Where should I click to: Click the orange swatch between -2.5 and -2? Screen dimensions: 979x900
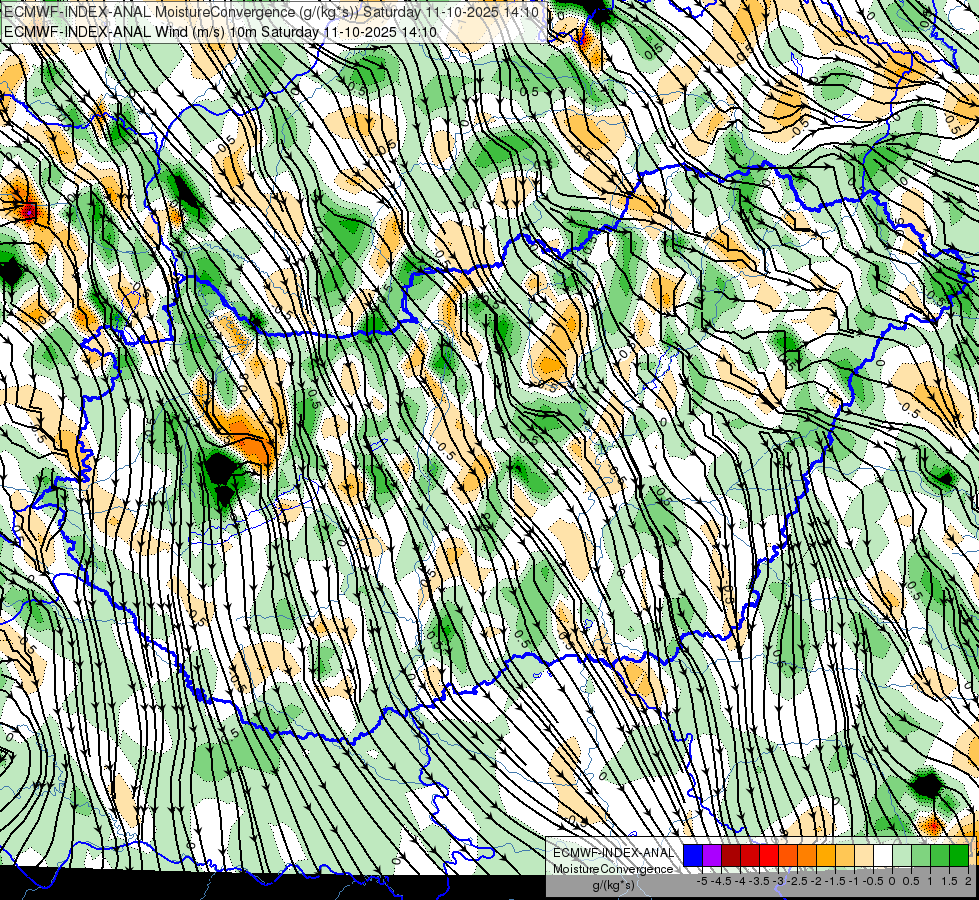click(x=807, y=855)
